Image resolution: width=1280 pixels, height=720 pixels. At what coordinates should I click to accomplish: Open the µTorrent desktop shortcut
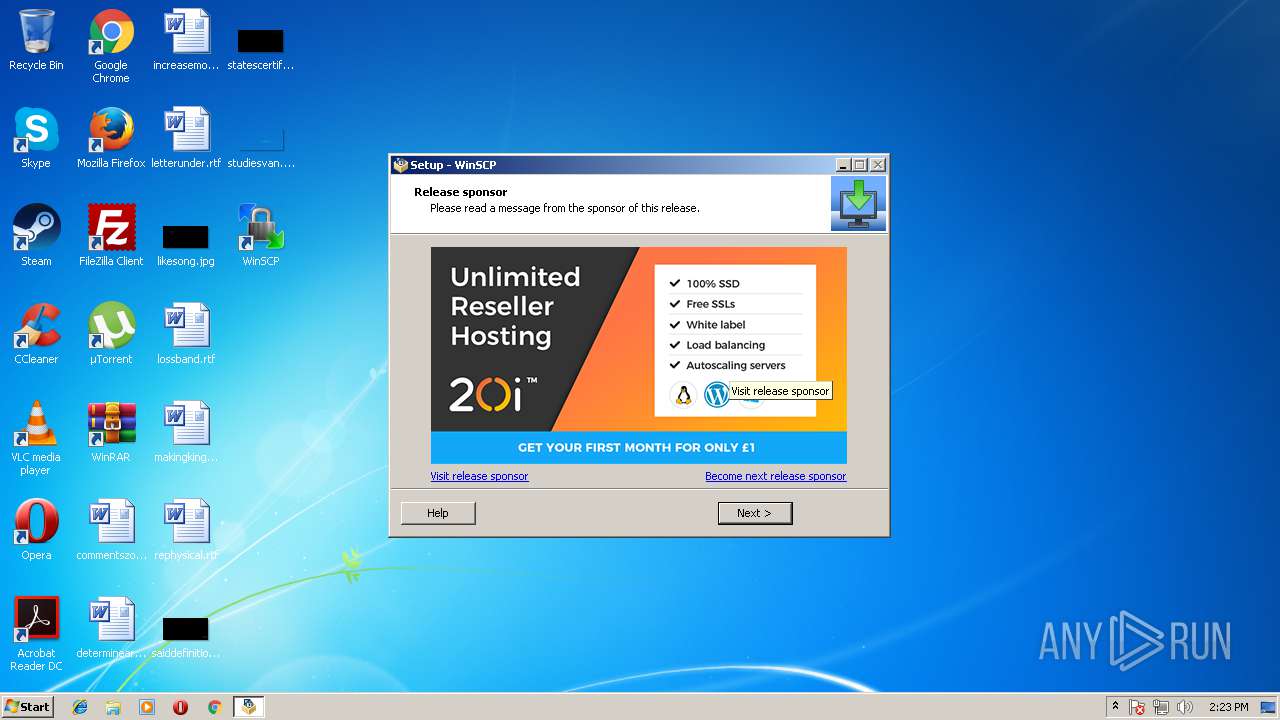(x=111, y=335)
